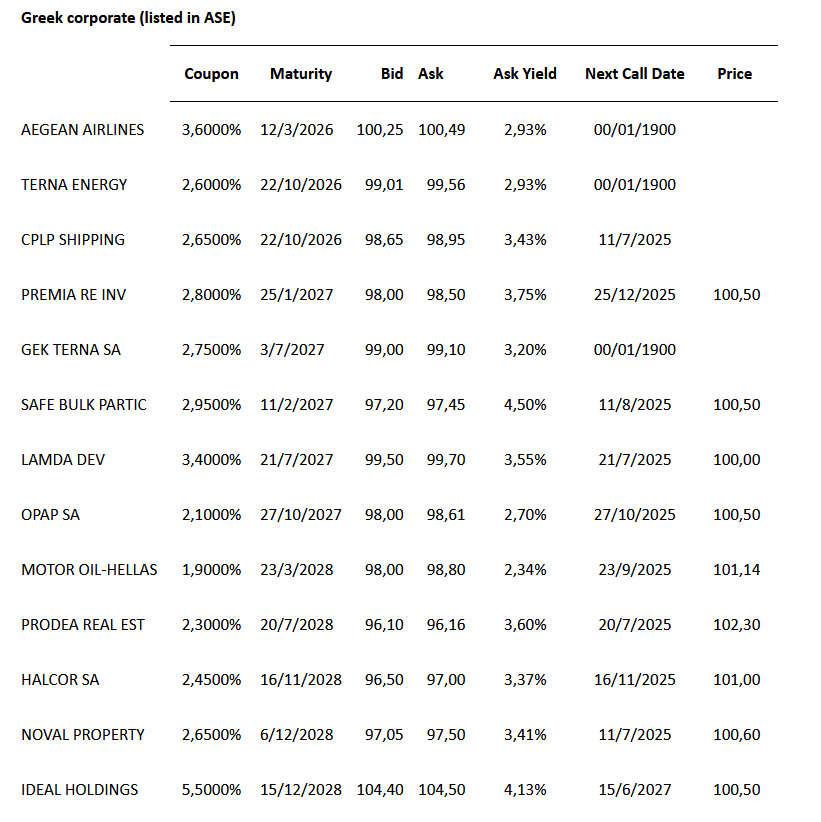Select MOTOR OIL-HELLAS price 101,14
Image resolution: width=821 pixels, height=822 pixels.
(x=739, y=570)
